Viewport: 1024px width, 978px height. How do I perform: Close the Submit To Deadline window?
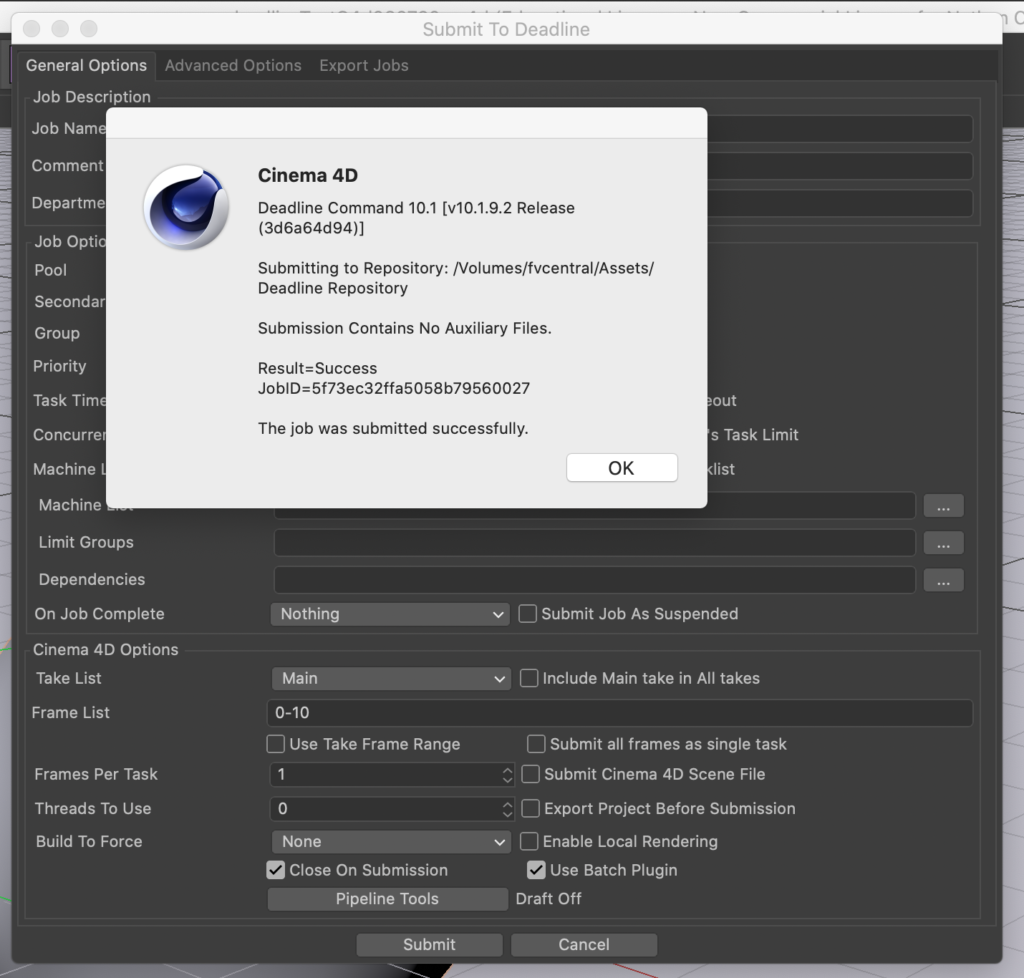[31, 29]
